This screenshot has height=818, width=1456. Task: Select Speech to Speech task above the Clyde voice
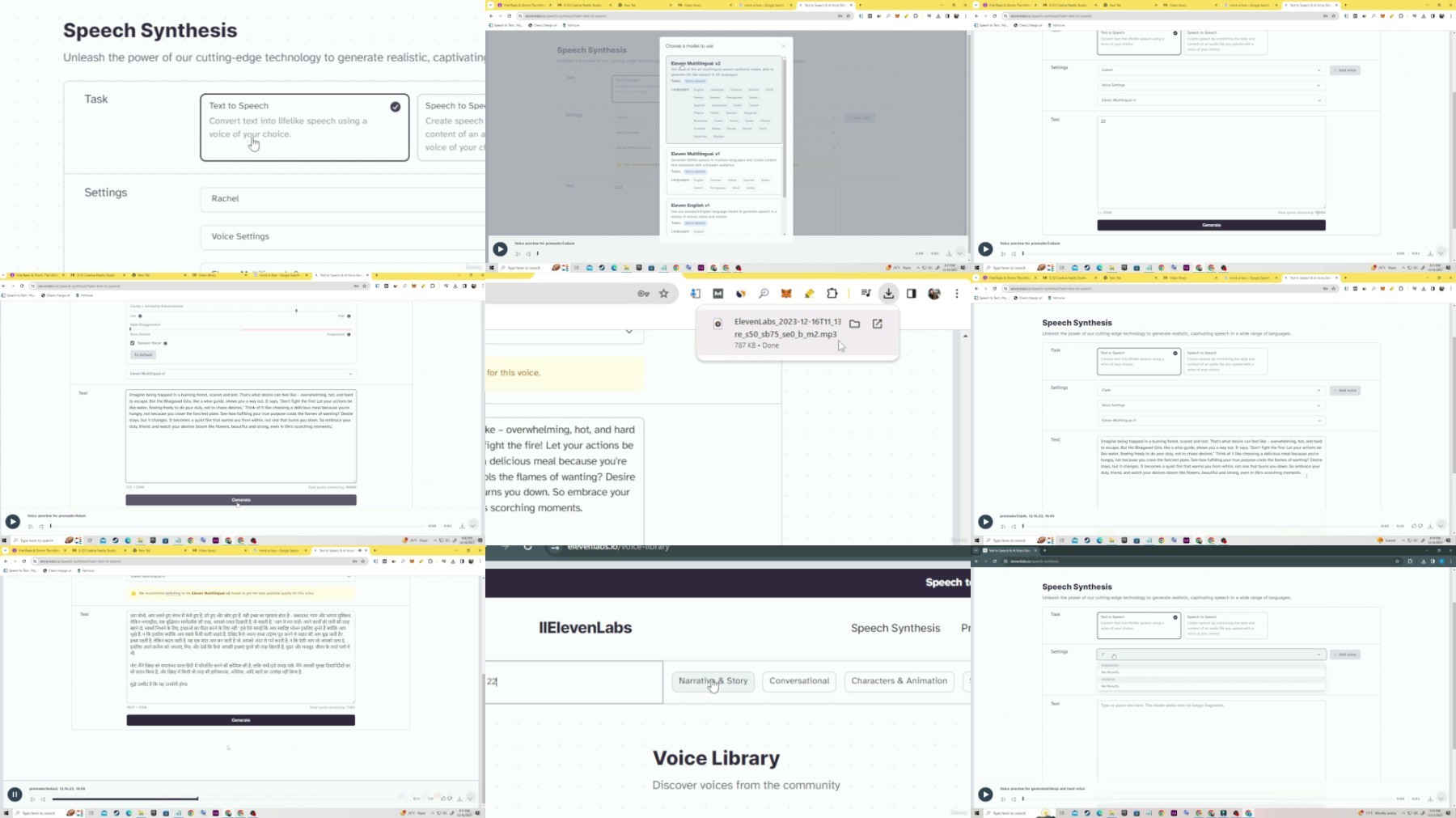pos(1225,361)
